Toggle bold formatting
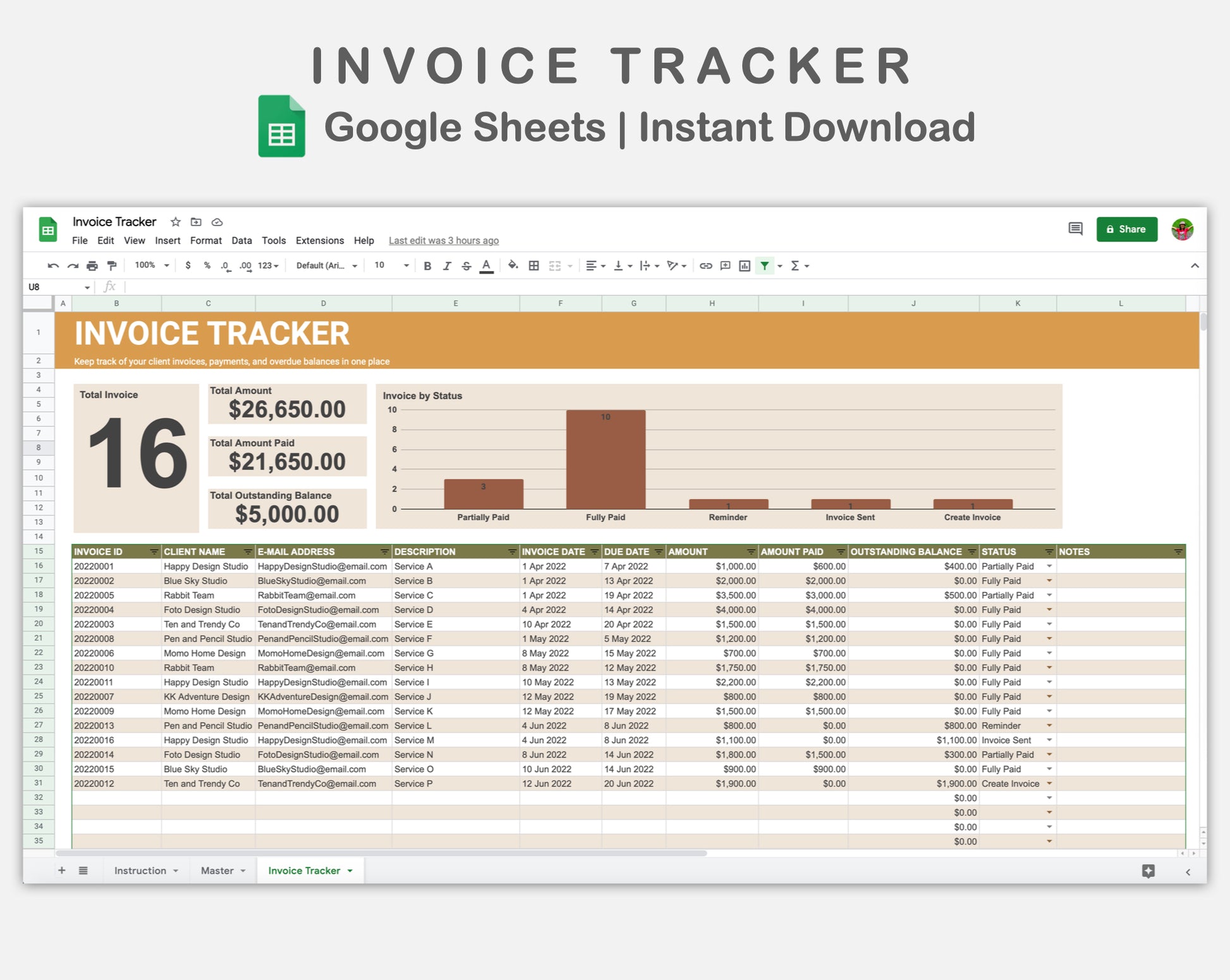Image resolution: width=1230 pixels, height=980 pixels. click(x=427, y=266)
